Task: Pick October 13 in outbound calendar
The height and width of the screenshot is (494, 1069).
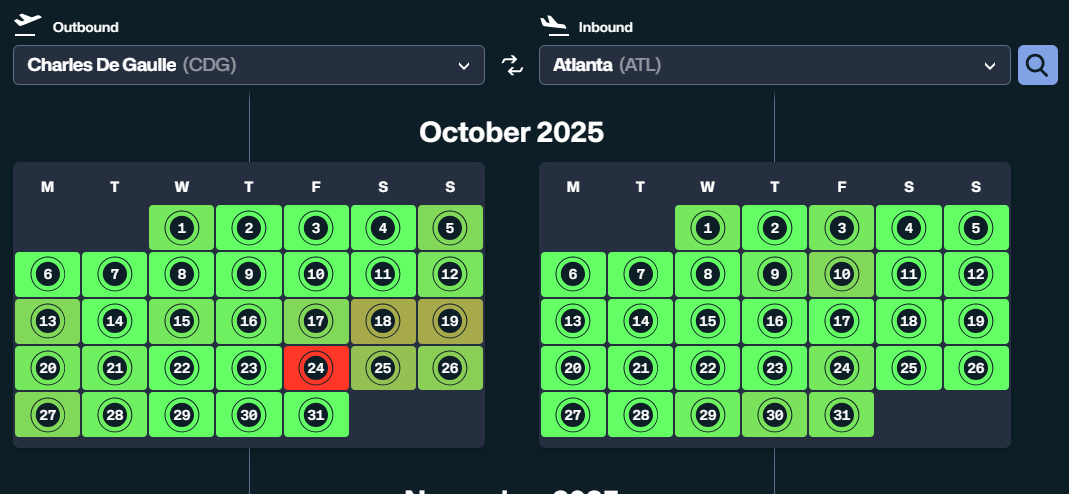Action: tap(47, 321)
